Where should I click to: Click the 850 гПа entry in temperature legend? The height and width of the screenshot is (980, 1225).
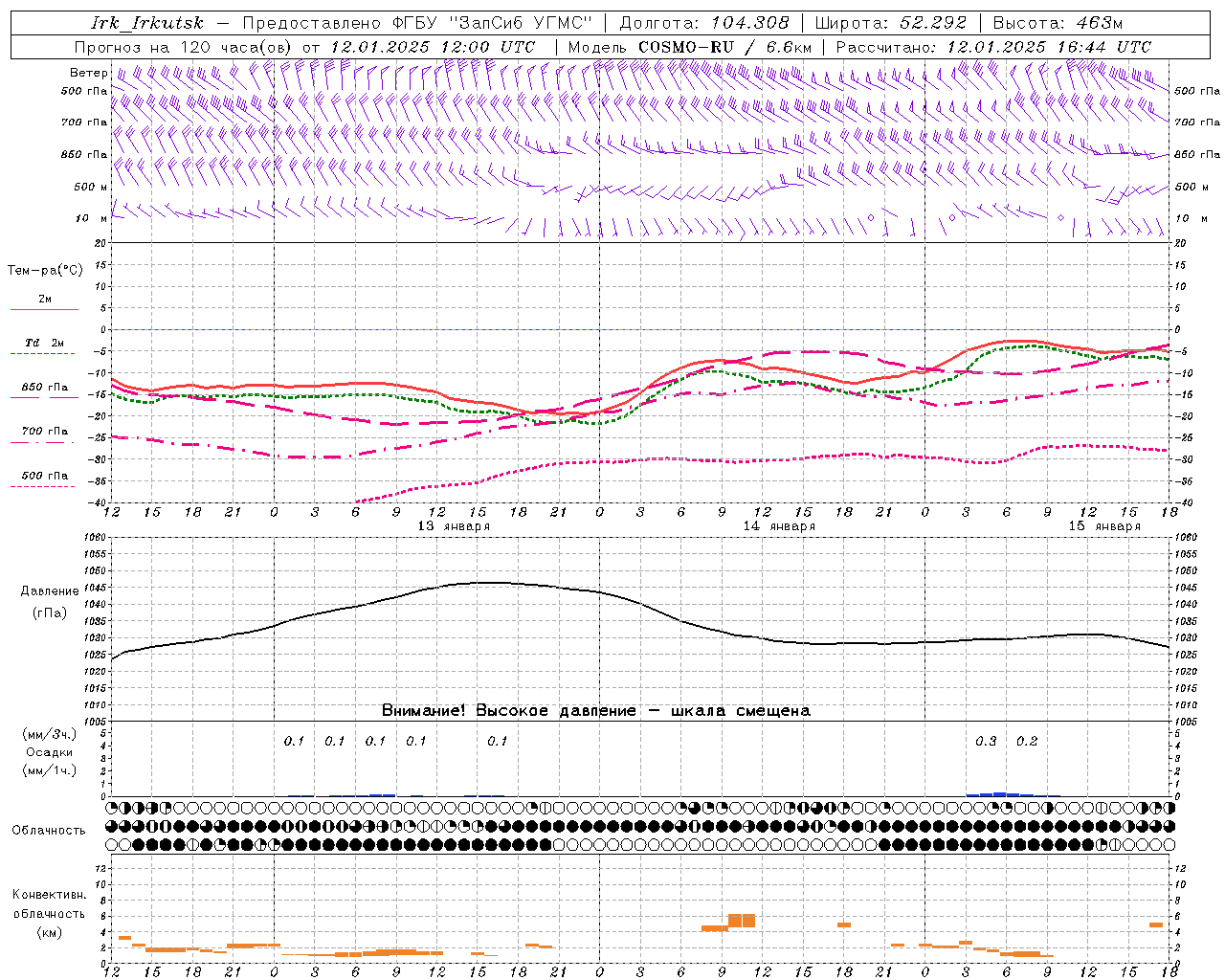pos(44,391)
